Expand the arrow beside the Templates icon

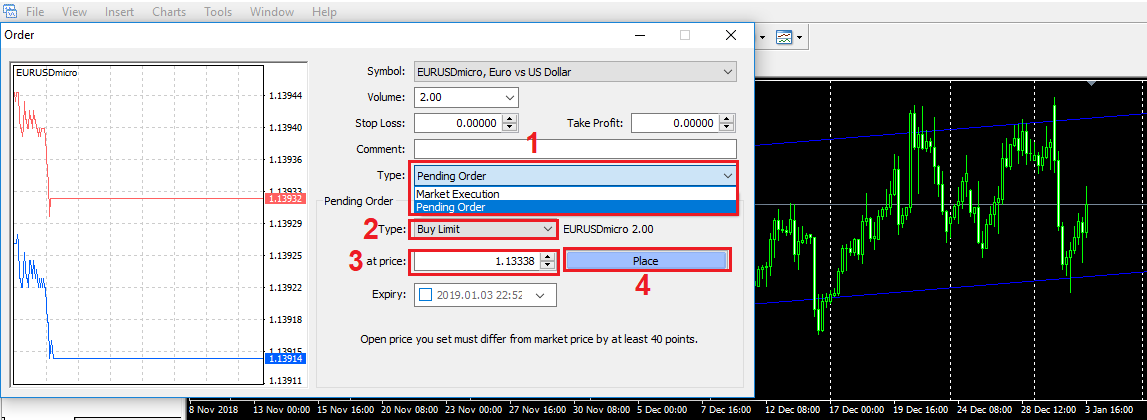click(800, 36)
